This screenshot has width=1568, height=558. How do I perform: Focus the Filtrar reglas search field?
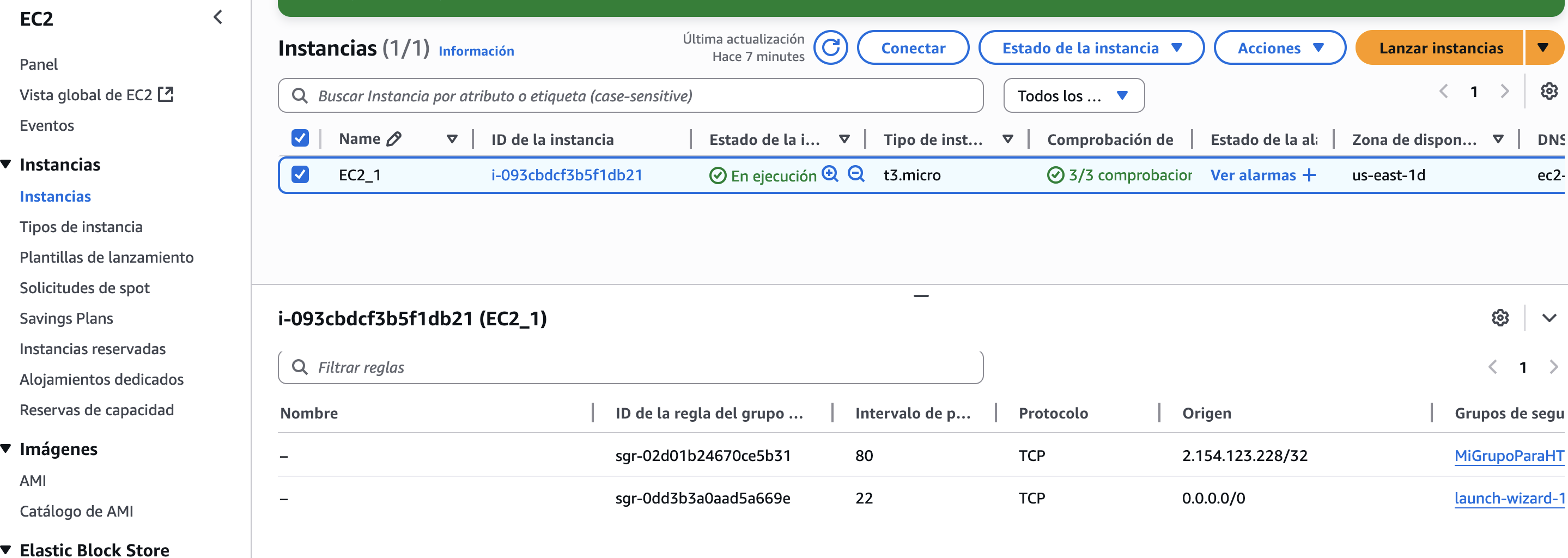coord(630,367)
